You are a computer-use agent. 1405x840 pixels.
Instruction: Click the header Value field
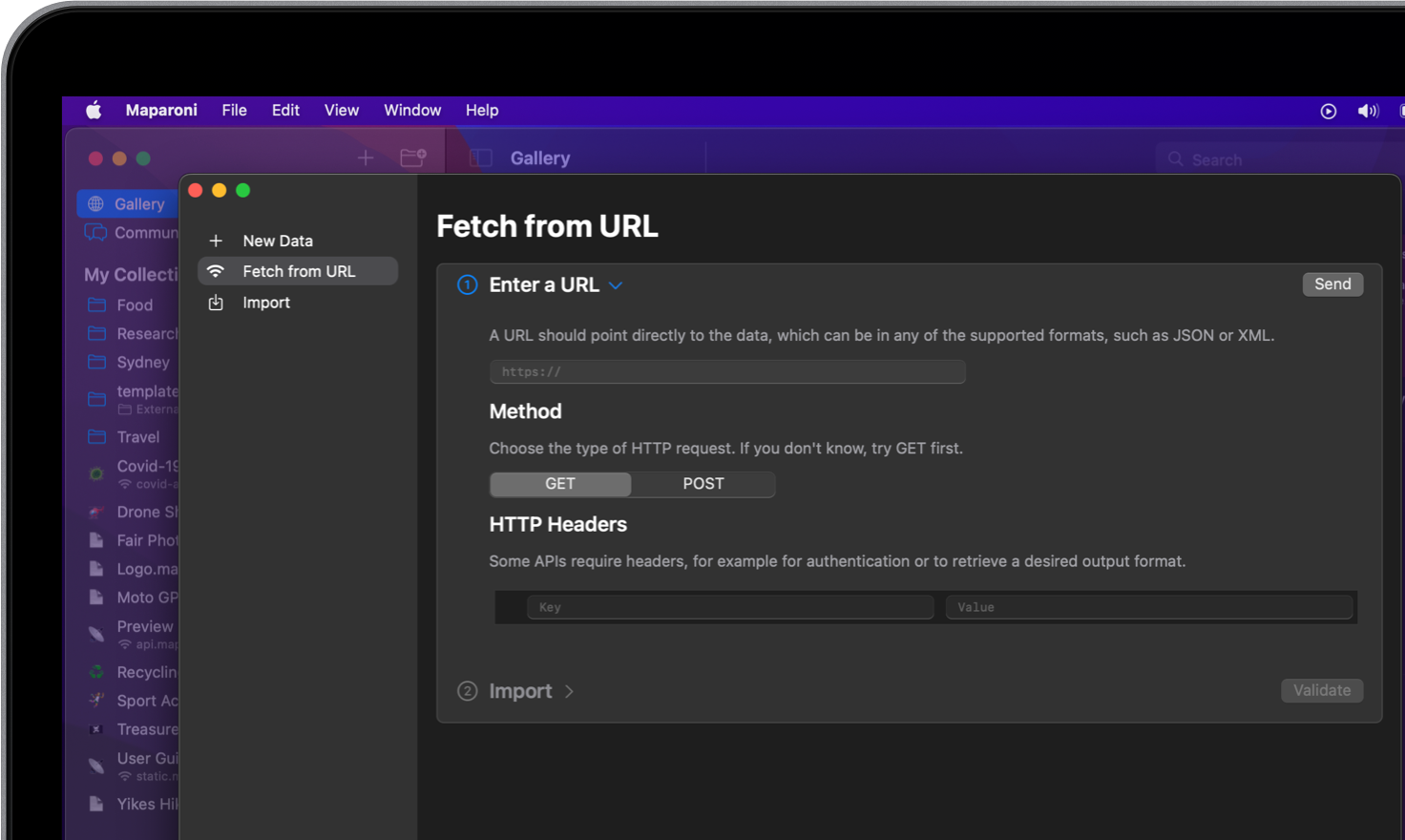(x=1149, y=607)
